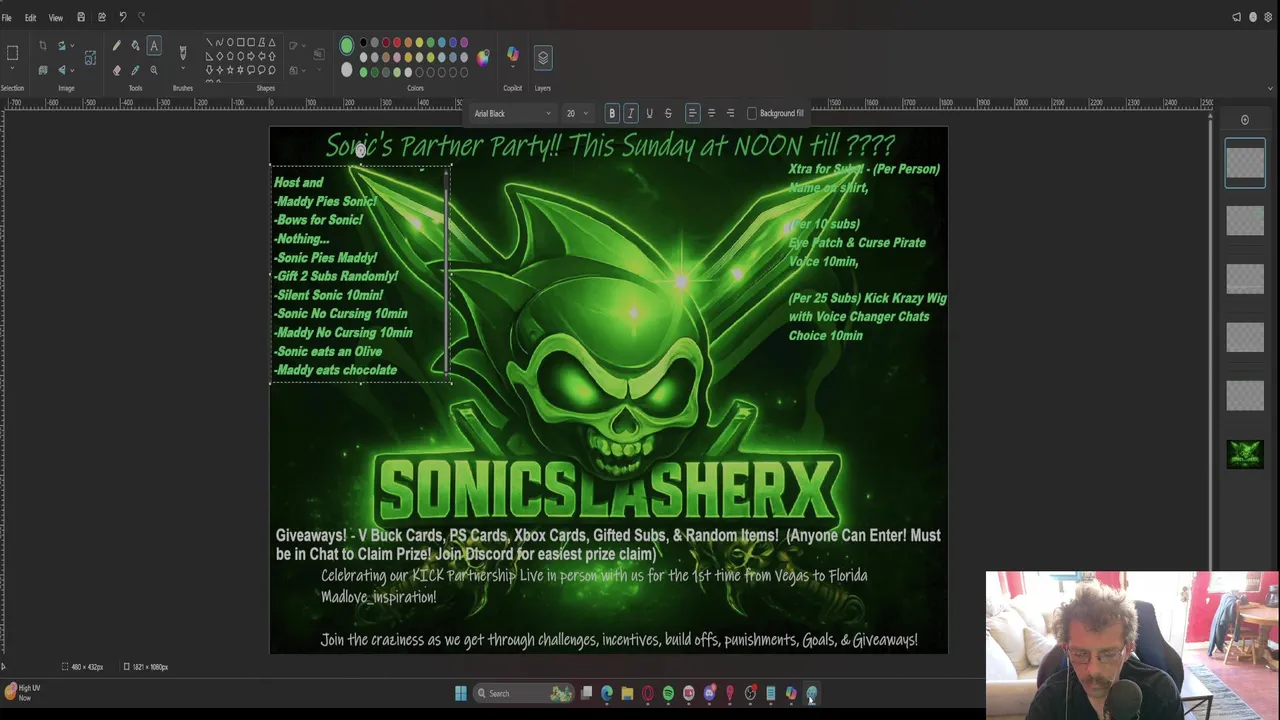Image resolution: width=1280 pixels, height=720 pixels.
Task: Align text to center
Action: [x=711, y=113]
